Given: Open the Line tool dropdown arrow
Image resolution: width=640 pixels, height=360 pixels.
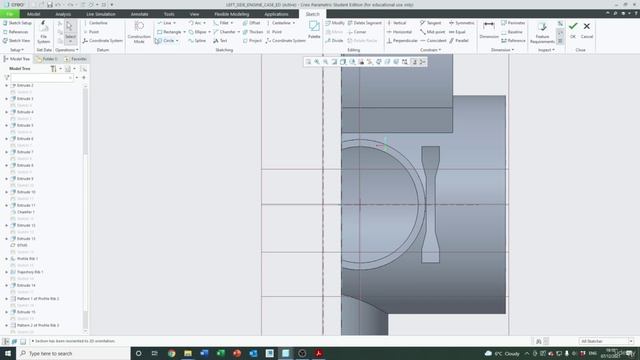Looking at the screenshot, I should [x=175, y=23].
